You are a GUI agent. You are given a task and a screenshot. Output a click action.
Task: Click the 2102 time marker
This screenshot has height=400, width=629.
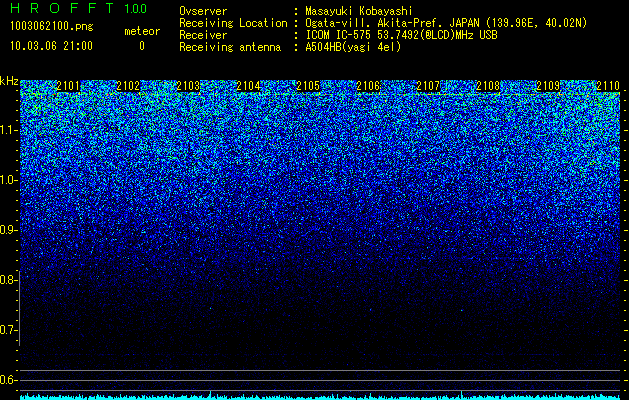[128, 86]
